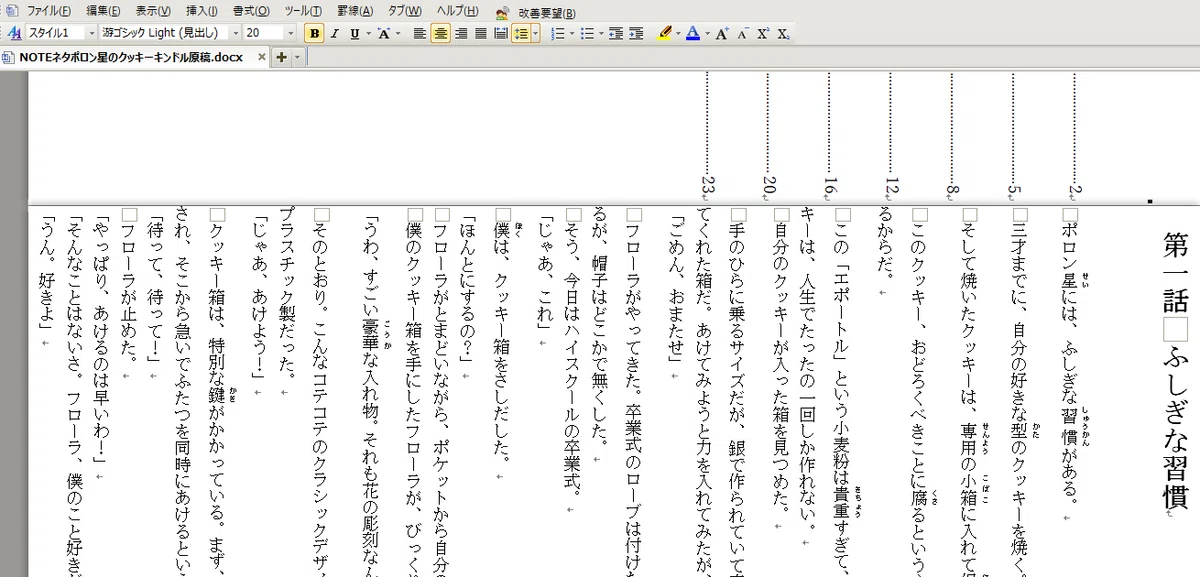Close the NOTEネタポロン星 docx tab
Image resolution: width=1200 pixels, height=577 pixels.
click(x=263, y=57)
